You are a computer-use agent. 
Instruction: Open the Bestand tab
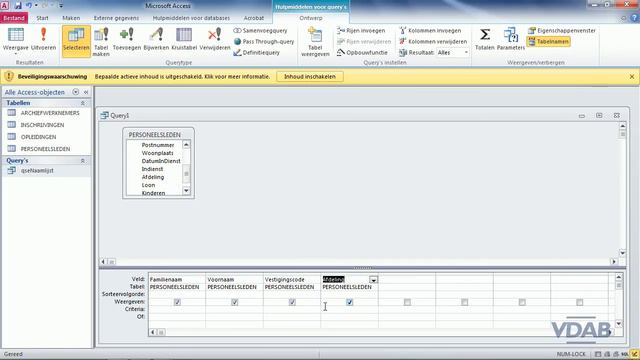click(x=14, y=18)
